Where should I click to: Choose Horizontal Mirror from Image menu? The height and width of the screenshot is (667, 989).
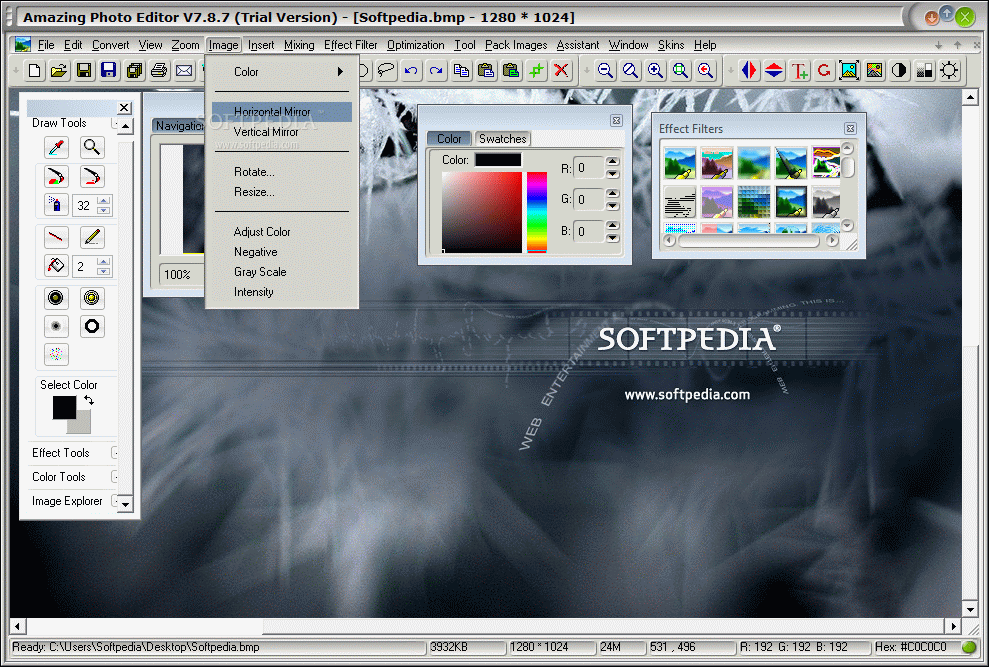[x=282, y=112]
